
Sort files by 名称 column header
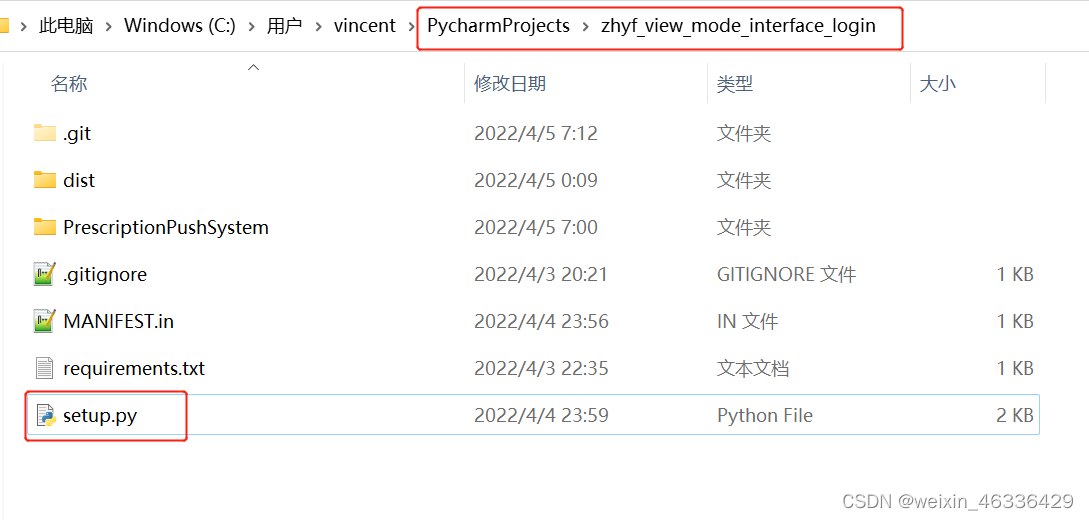(x=69, y=84)
